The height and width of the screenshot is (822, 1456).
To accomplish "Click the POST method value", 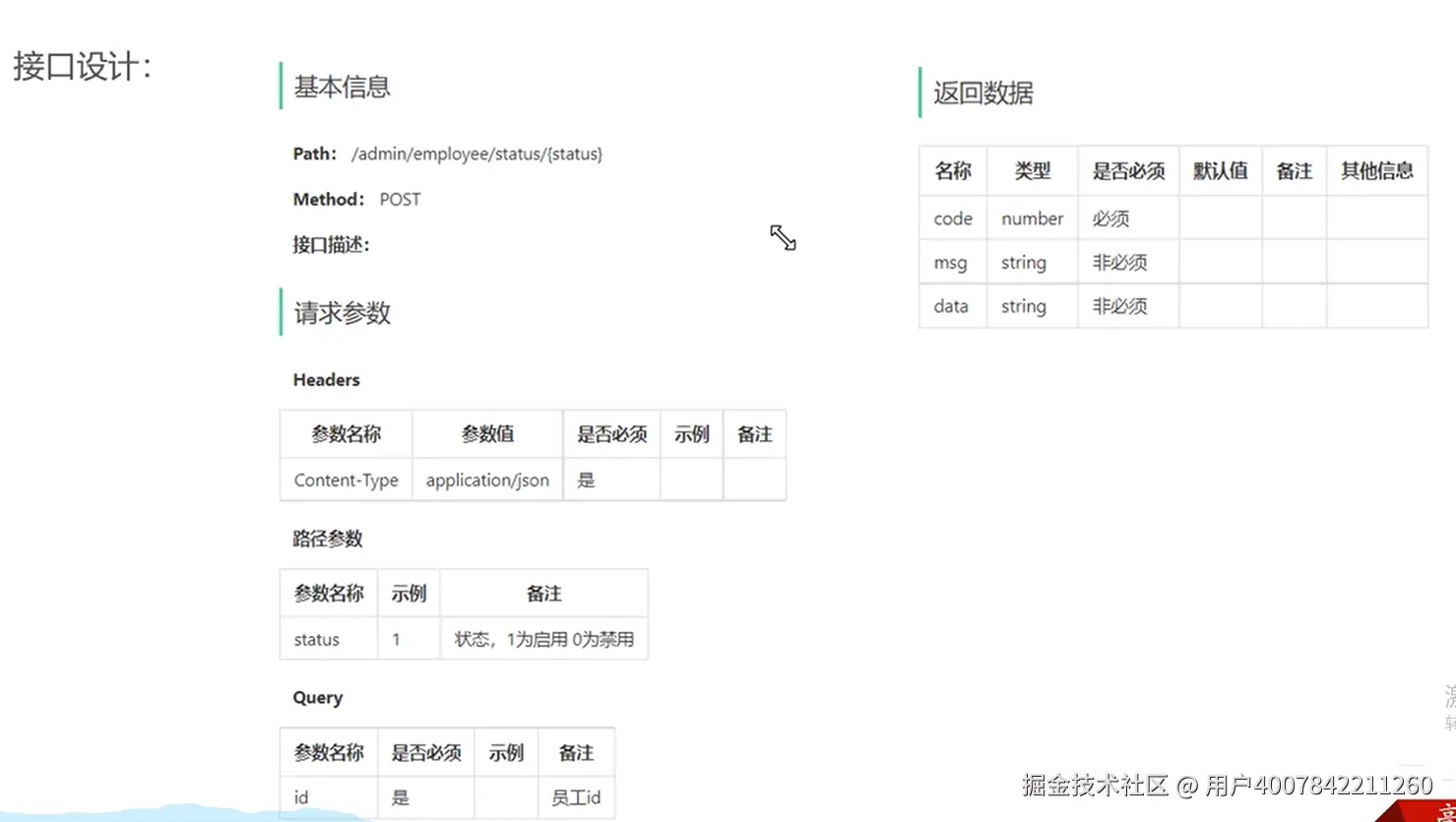I will pos(400,199).
